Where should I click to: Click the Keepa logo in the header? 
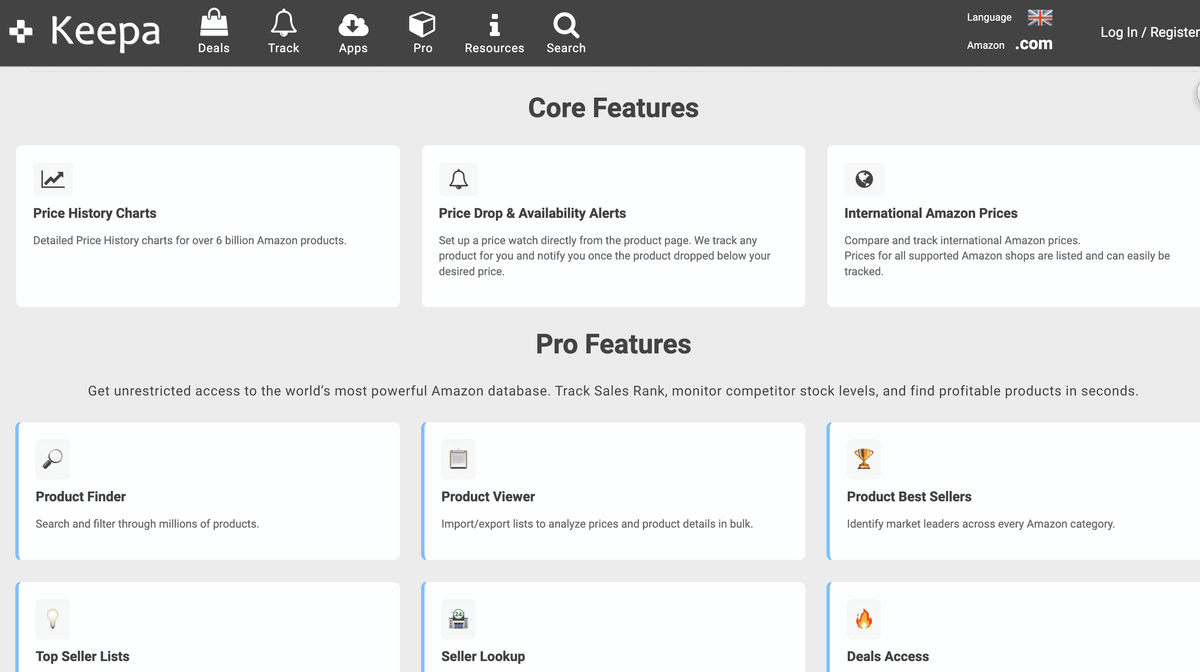click(x=85, y=31)
